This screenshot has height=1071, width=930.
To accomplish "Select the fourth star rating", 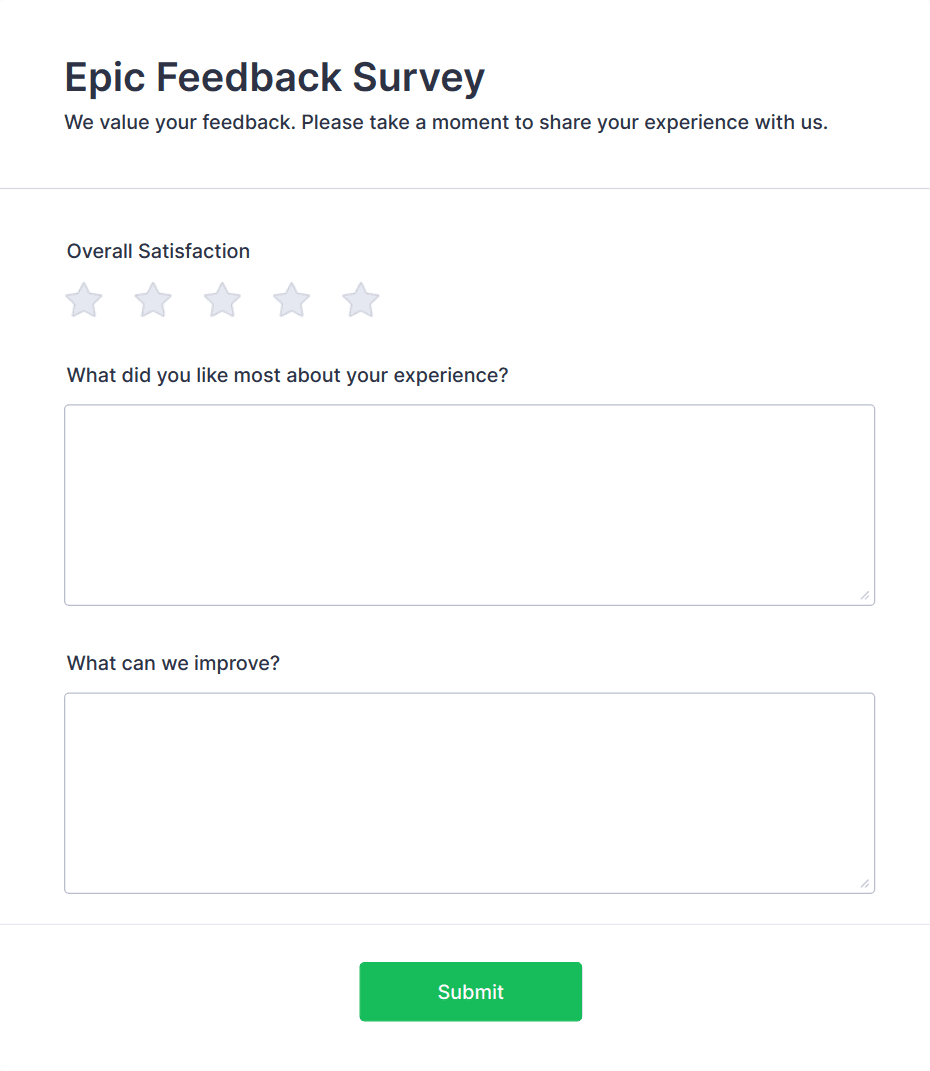I will 290,299.
